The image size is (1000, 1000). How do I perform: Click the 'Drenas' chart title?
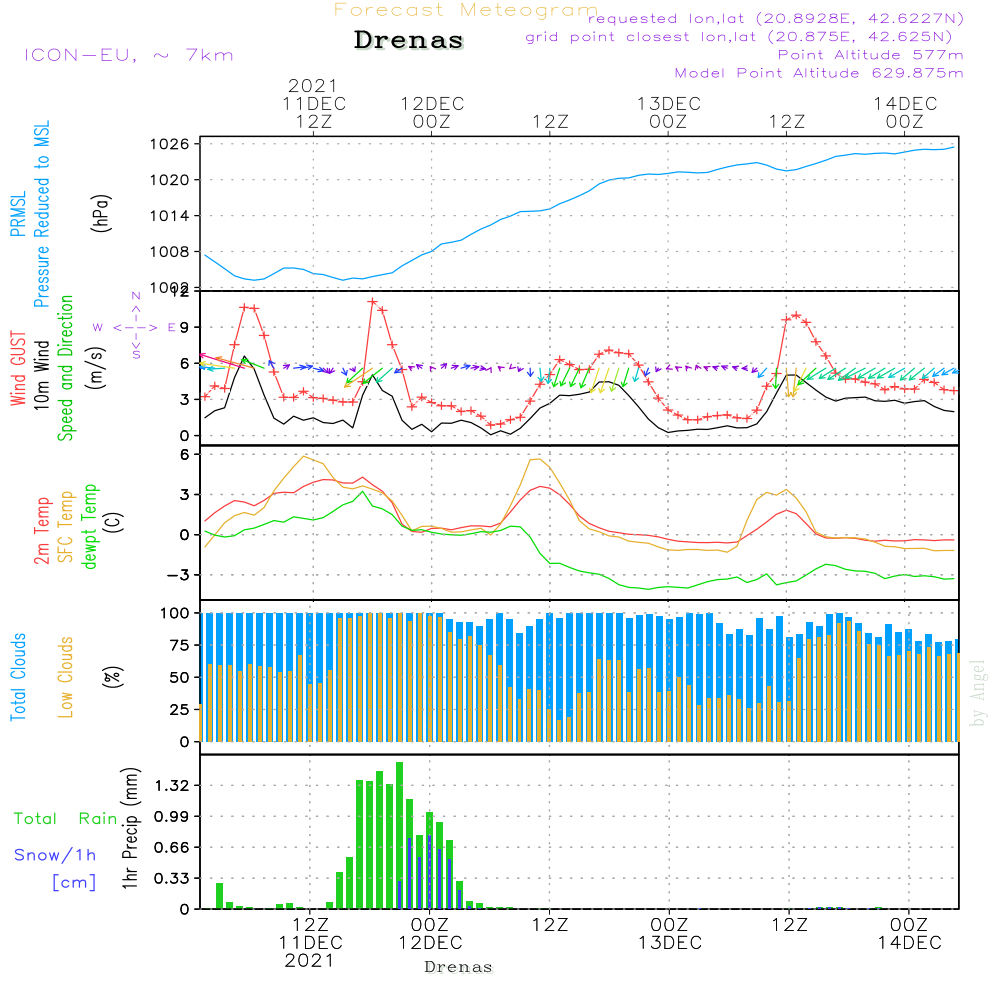[408, 40]
